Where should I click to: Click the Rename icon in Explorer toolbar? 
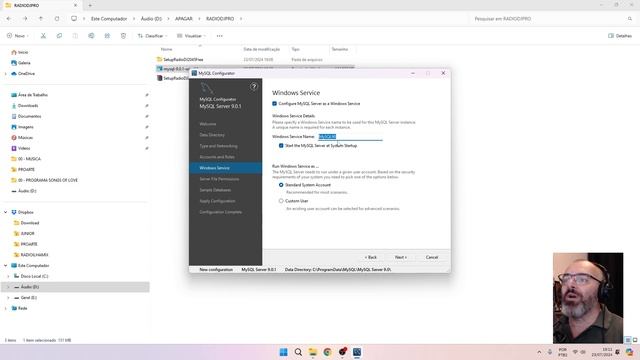(91, 36)
